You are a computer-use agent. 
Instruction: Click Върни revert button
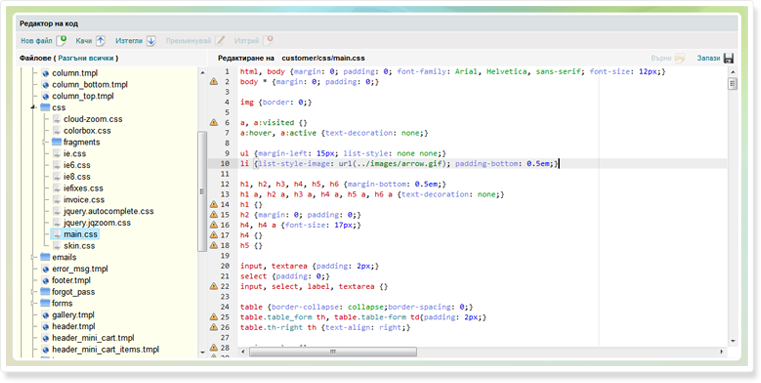[668, 58]
